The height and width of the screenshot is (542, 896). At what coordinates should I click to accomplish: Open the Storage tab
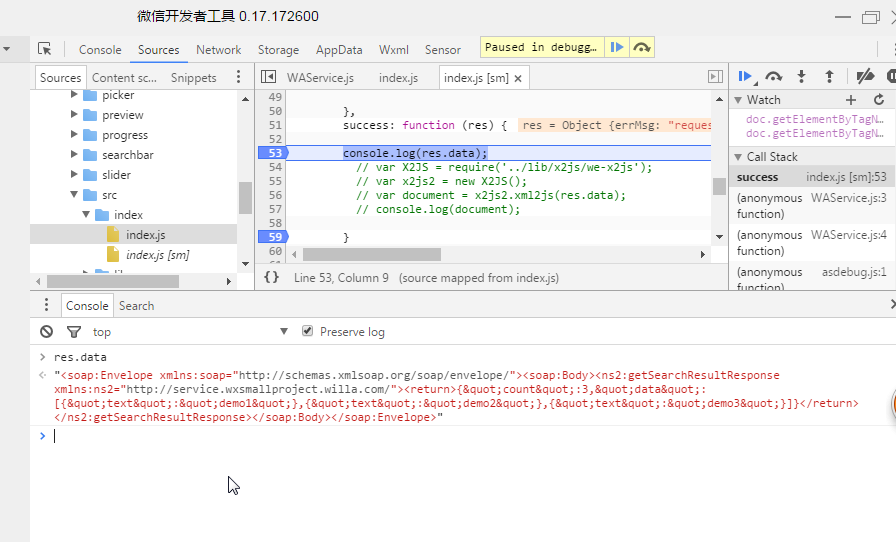[278, 50]
